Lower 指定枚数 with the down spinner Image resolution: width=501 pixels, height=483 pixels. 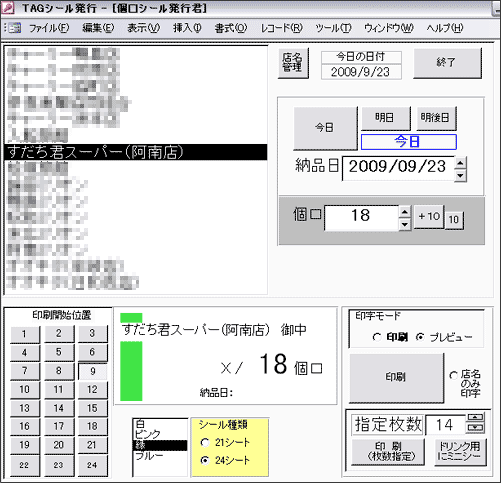click(x=476, y=428)
